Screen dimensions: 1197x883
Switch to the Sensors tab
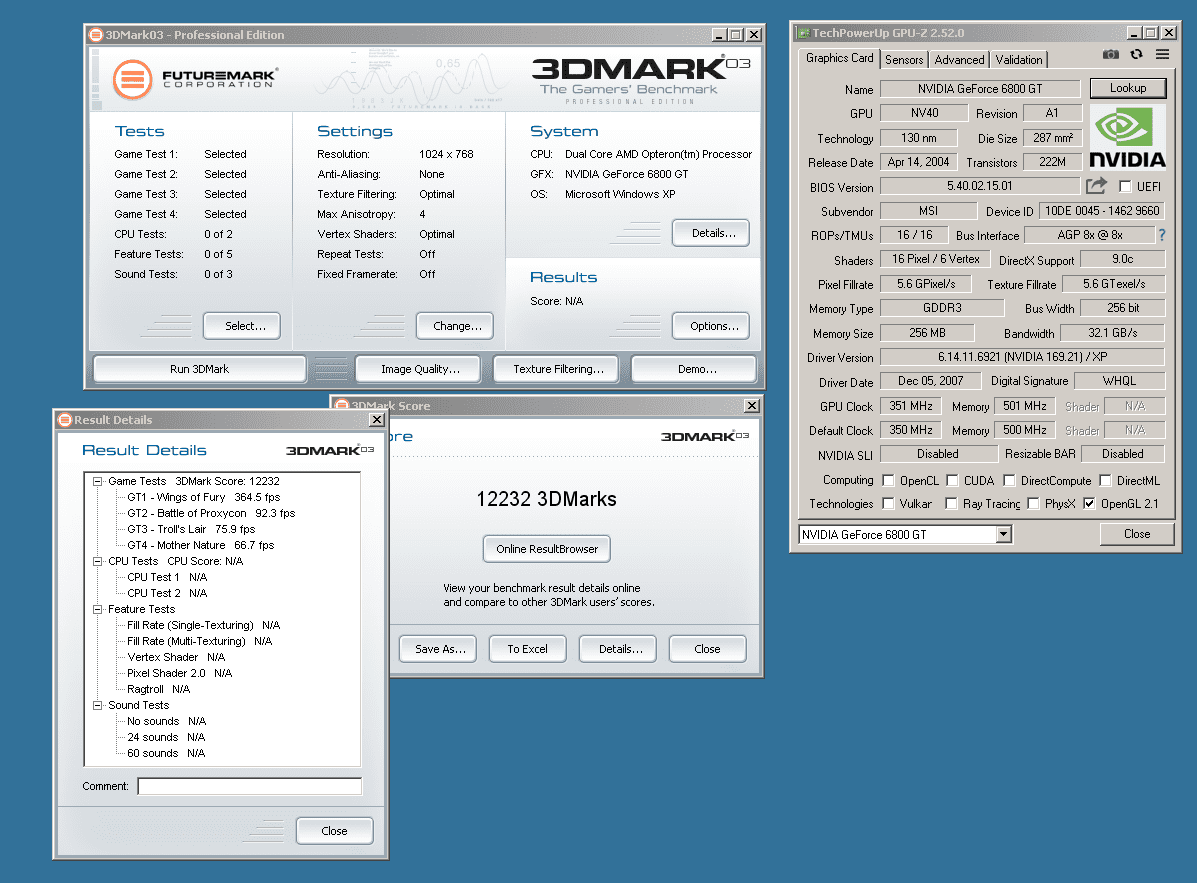[x=904, y=60]
